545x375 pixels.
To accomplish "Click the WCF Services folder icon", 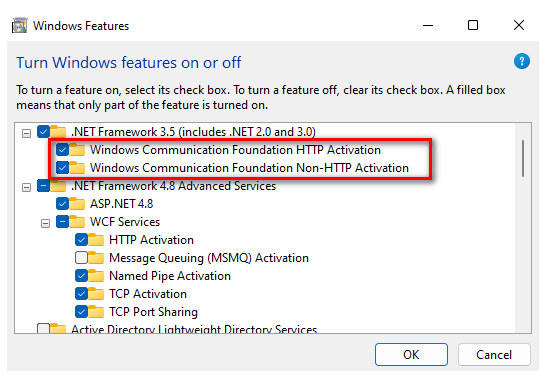I will click(x=77, y=222).
